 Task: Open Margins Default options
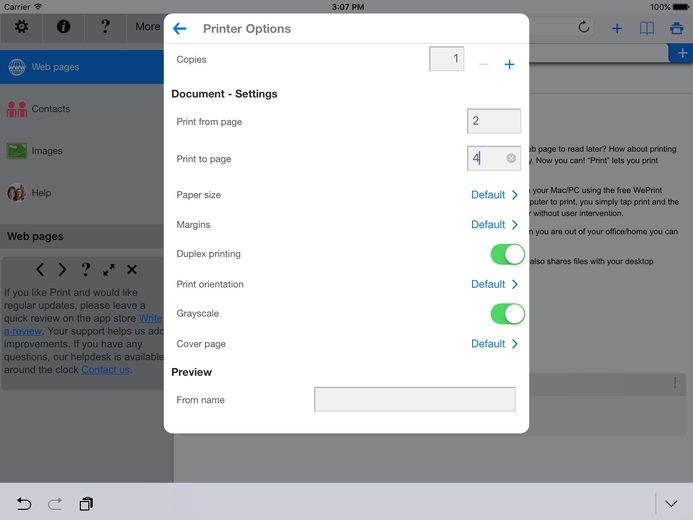(x=494, y=224)
